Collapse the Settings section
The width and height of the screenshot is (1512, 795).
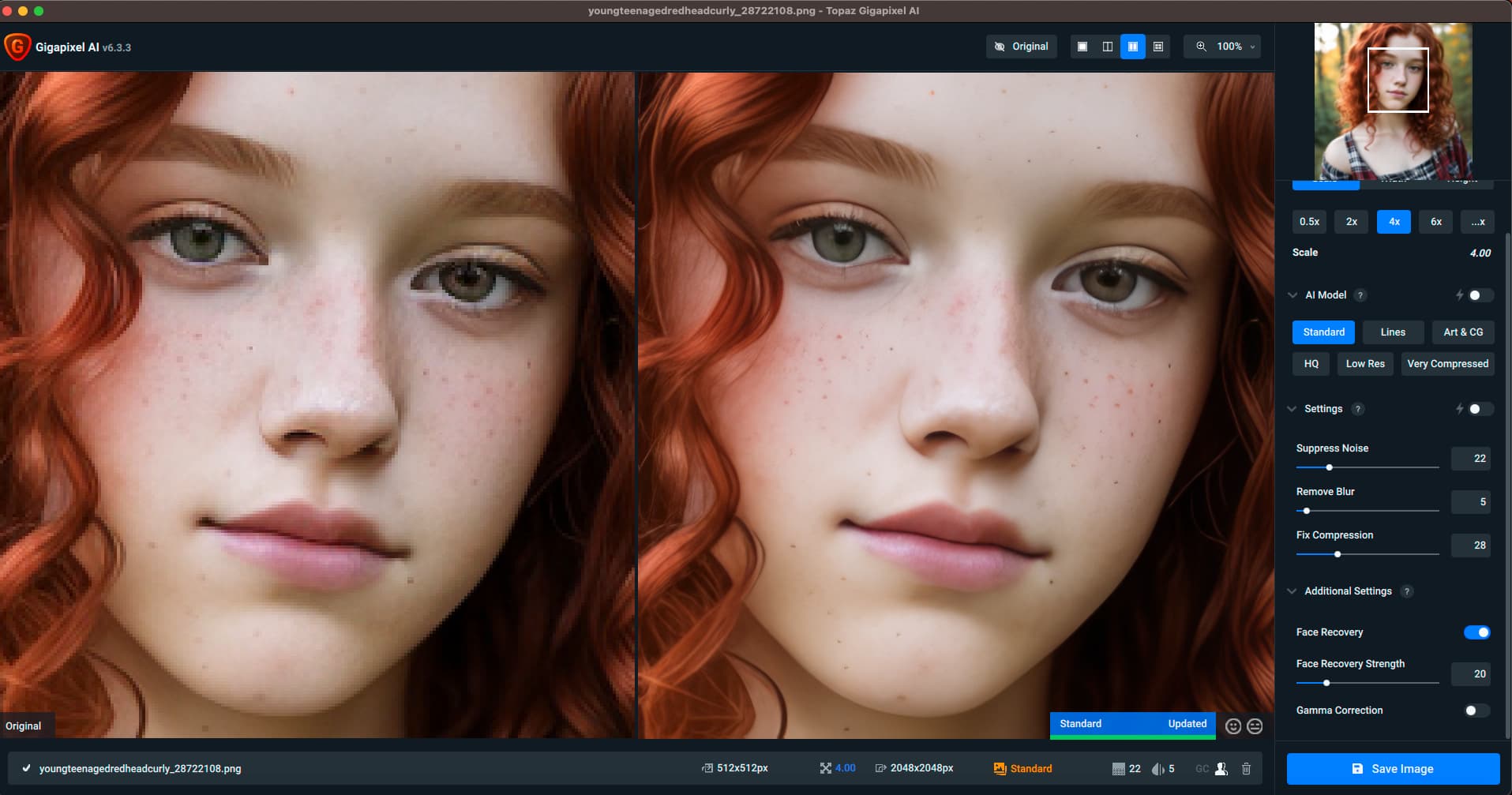click(1293, 409)
